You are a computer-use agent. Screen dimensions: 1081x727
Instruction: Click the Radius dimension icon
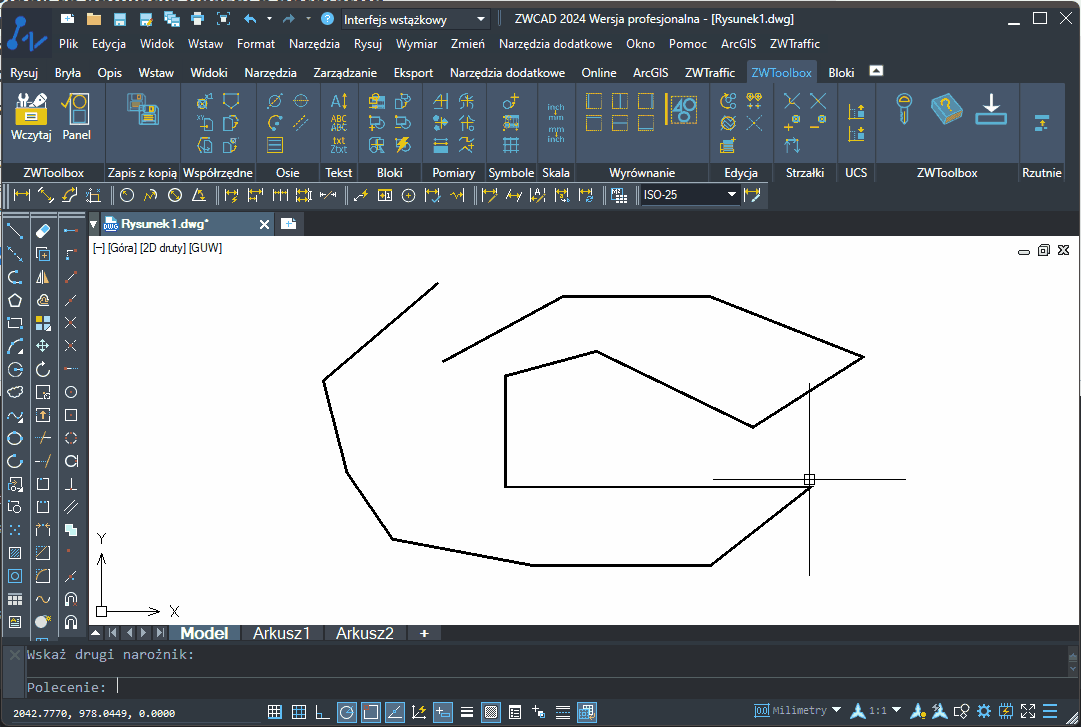[x=127, y=196]
